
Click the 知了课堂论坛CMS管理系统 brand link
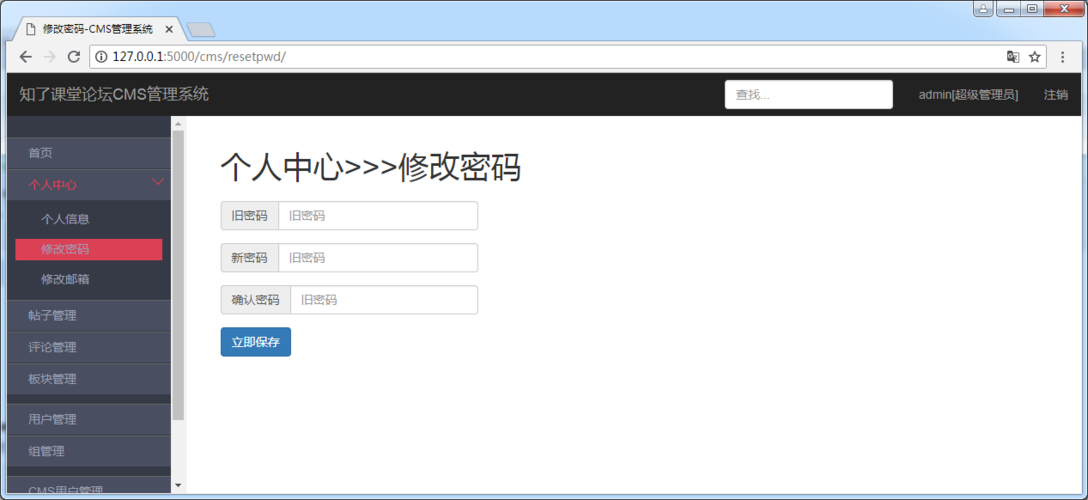[x=114, y=94]
